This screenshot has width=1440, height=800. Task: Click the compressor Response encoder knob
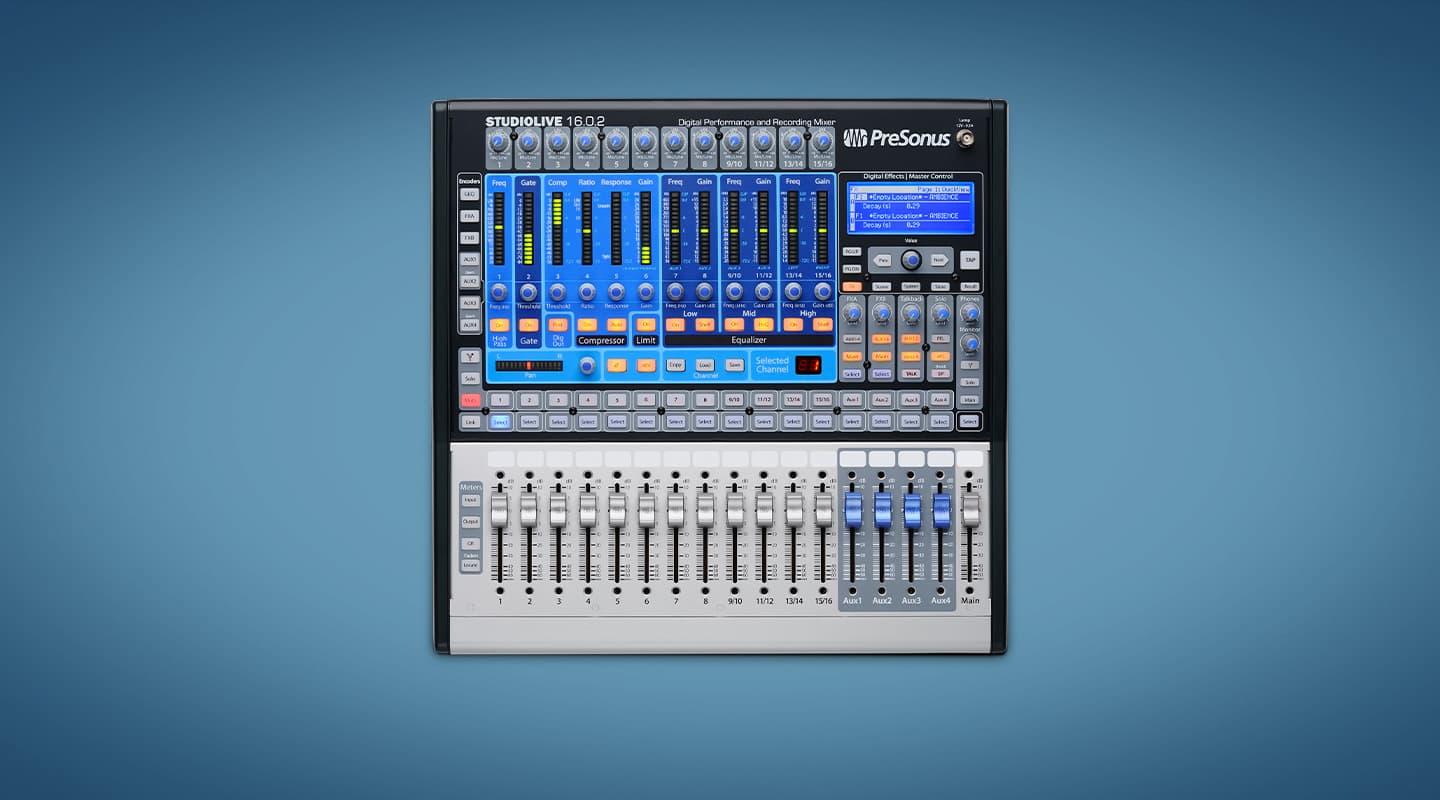click(616, 292)
